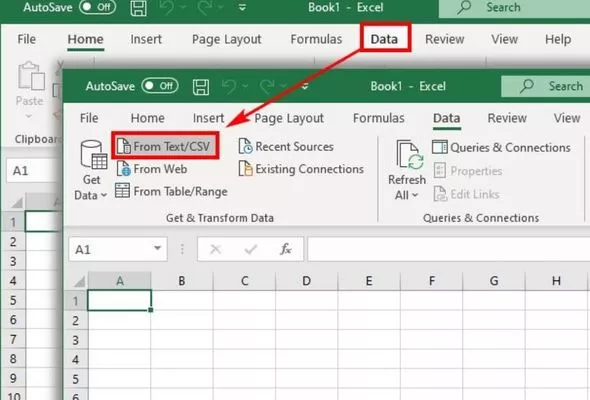Image resolution: width=590 pixels, height=400 pixels.
Task: Open Existing Connections
Action: click(301, 169)
